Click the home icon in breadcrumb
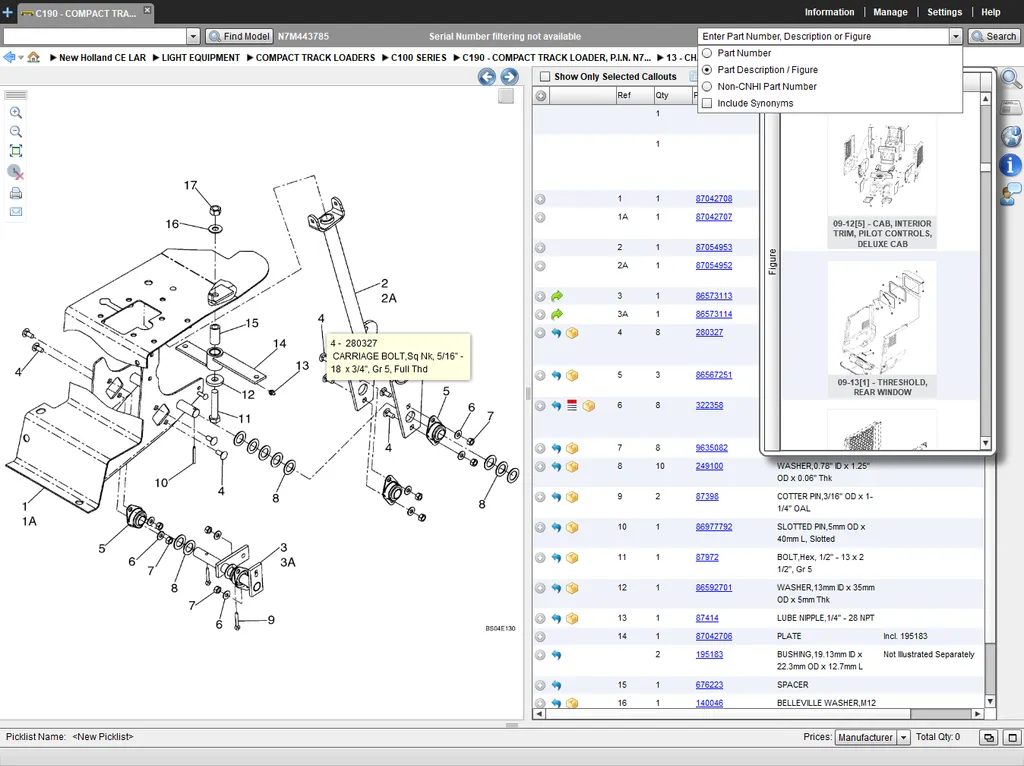This screenshot has width=1024, height=766. pos(33,57)
